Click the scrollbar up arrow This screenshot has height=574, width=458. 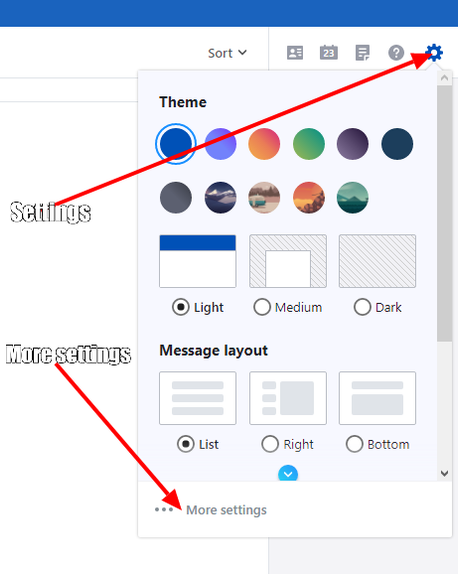[x=444, y=78]
